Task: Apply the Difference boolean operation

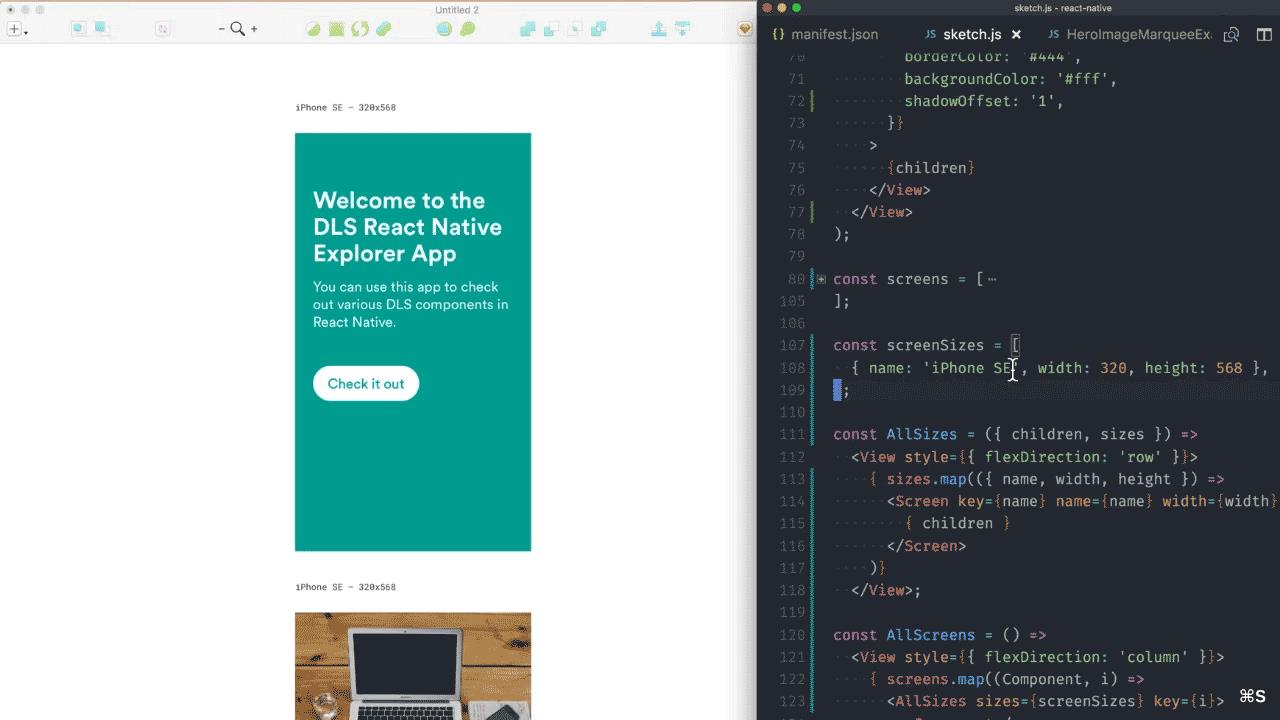Action: point(598,29)
